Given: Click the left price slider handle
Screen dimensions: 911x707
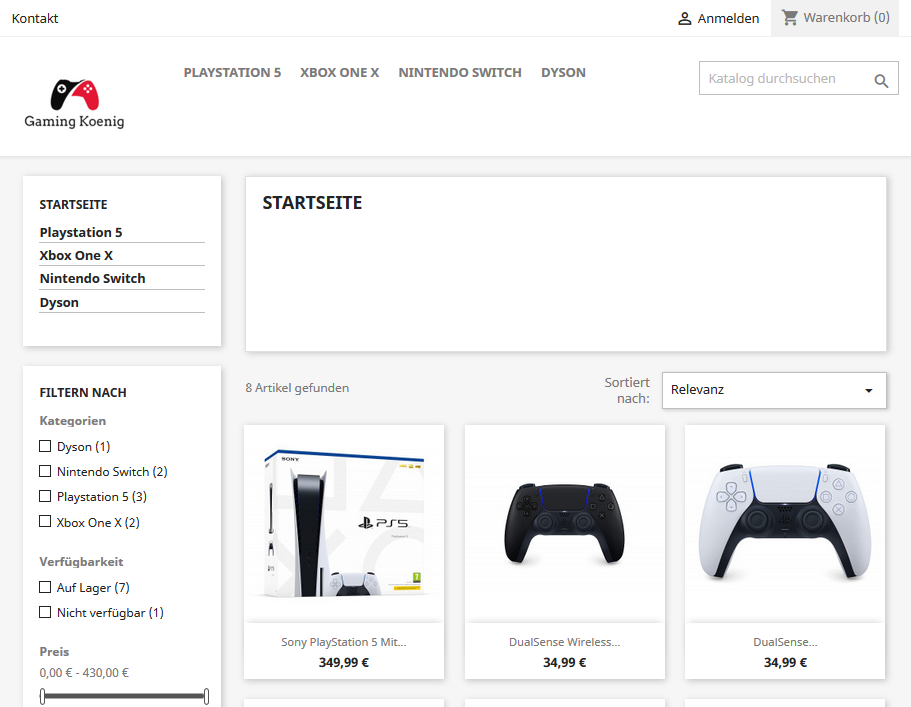Looking at the screenshot, I should click(42, 696).
